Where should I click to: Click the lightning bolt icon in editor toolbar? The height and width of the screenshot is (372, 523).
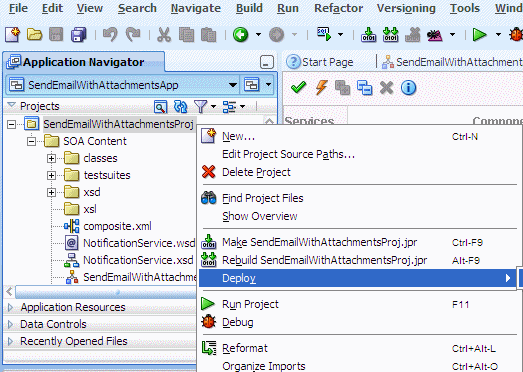(x=321, y=88)
